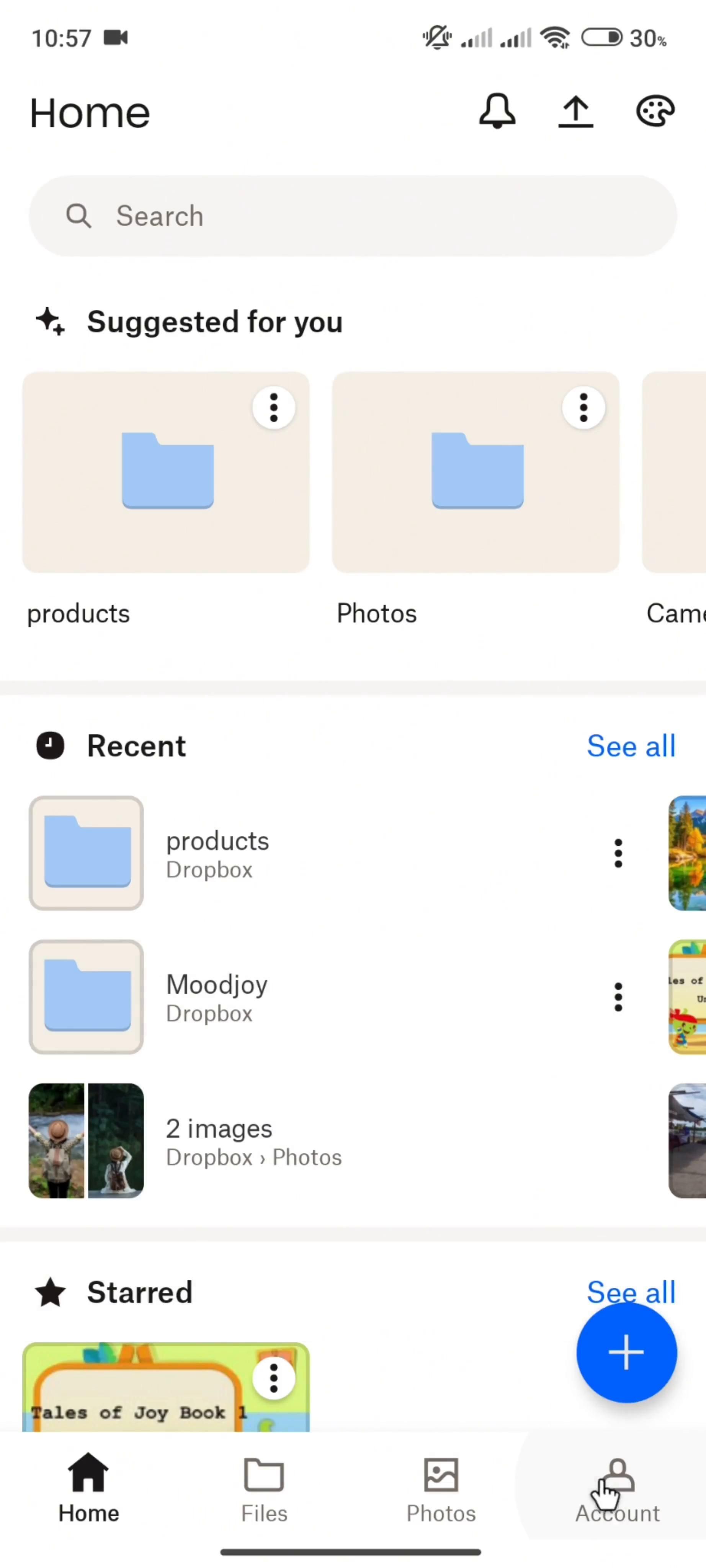Expand more options for Moodjoy folder
706x1568 pixels.
coord(618,996)
